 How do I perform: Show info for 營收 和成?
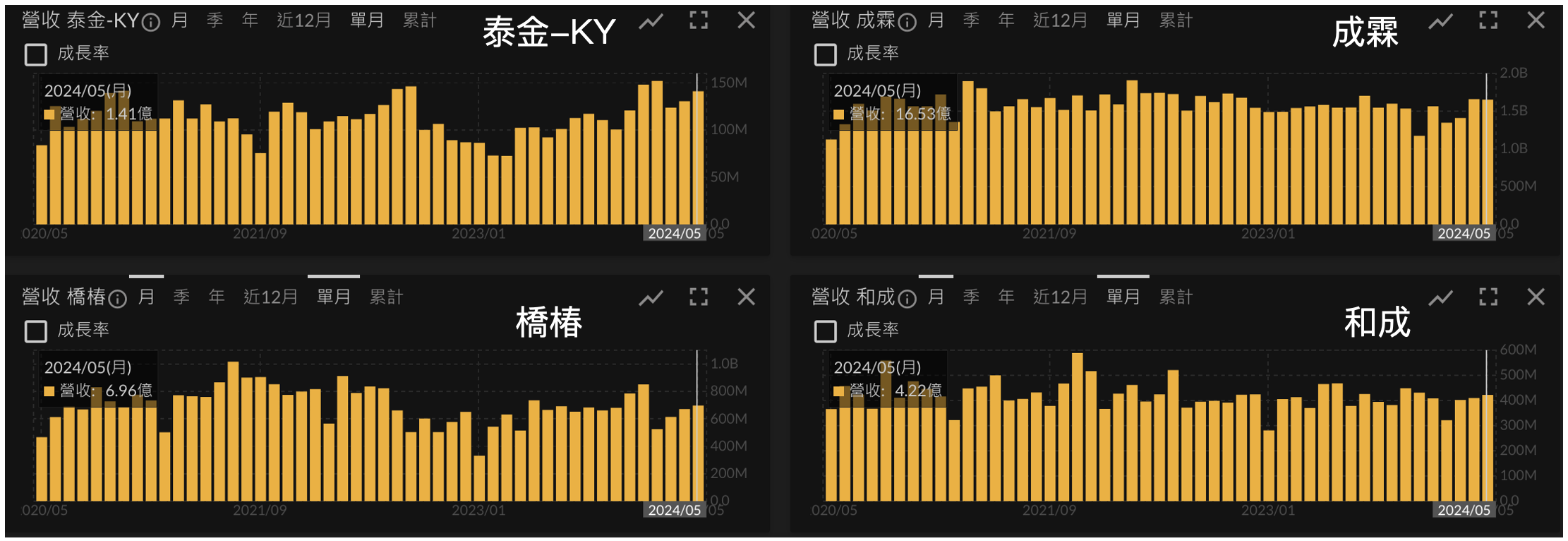click(907, 299)
